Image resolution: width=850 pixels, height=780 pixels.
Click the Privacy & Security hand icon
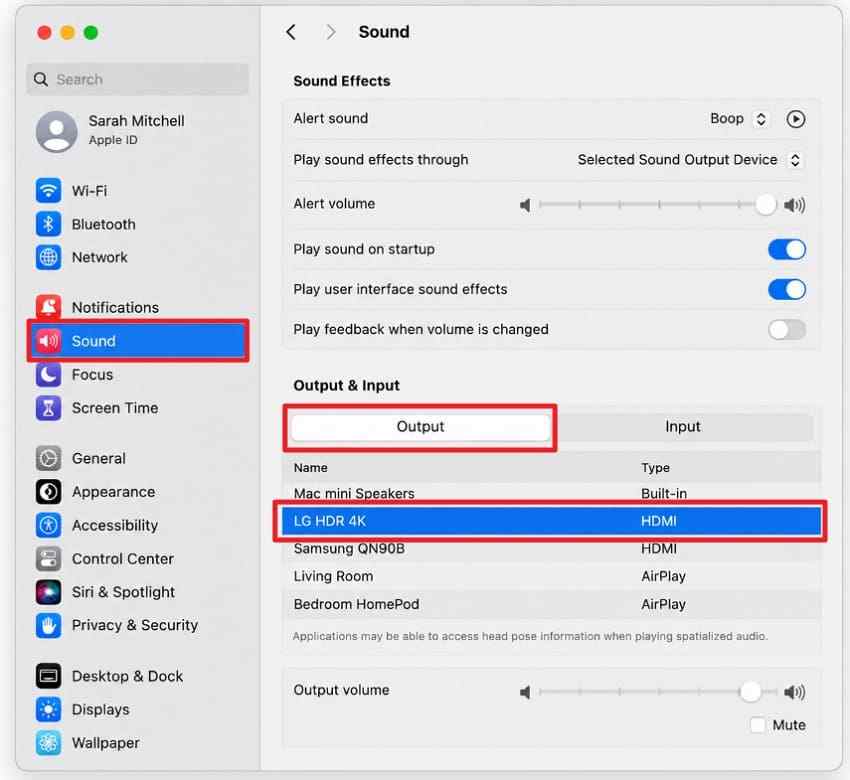point(48,625)
